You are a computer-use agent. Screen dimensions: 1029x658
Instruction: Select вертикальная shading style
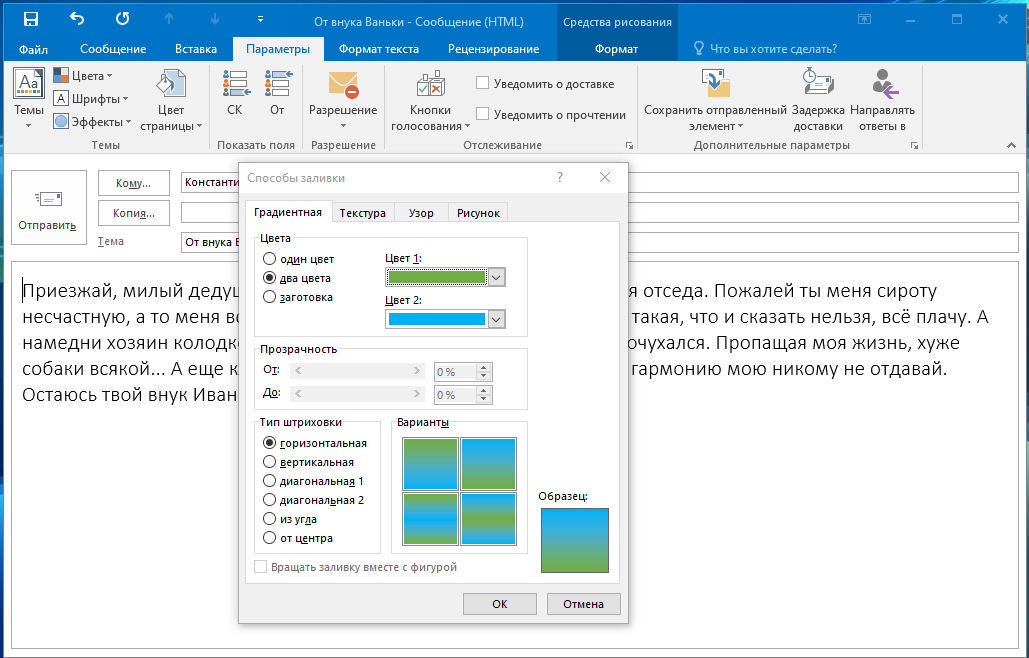(x=269, y=462)
